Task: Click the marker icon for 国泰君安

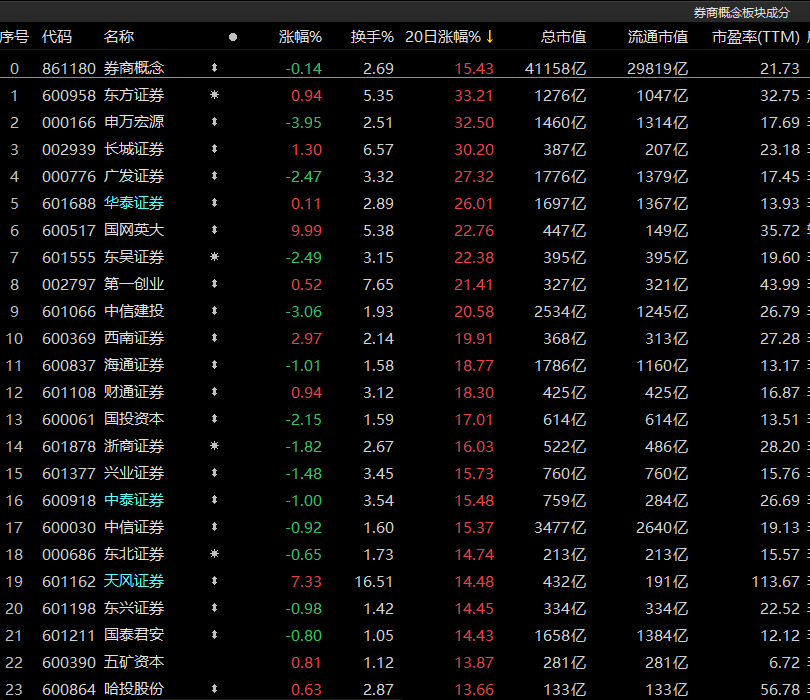Action: pyautogui.click(x=214, y=634)
